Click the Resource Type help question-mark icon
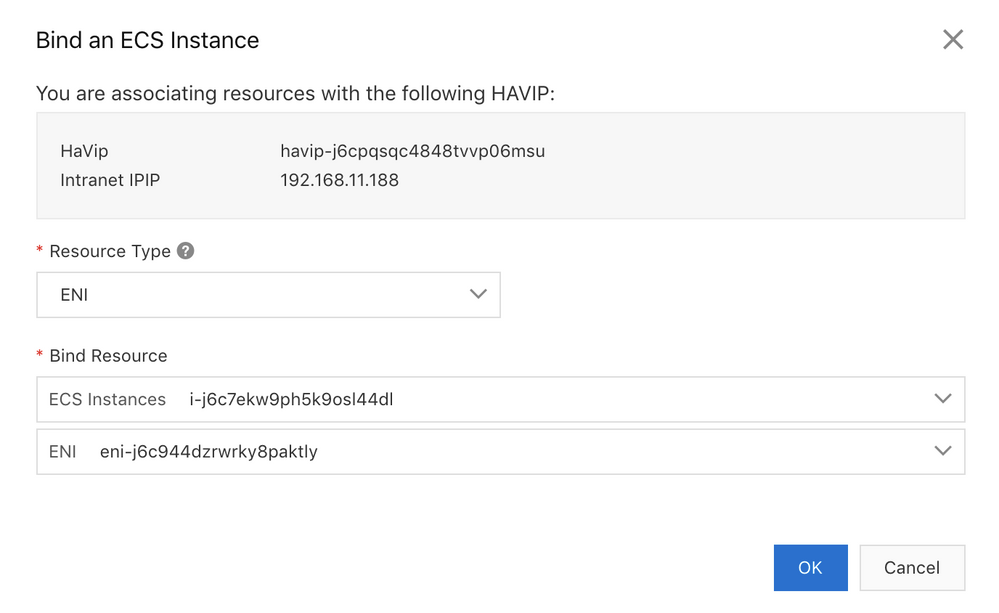The width and height of the screenshot is (999, 613). click(x=185, y=251)
